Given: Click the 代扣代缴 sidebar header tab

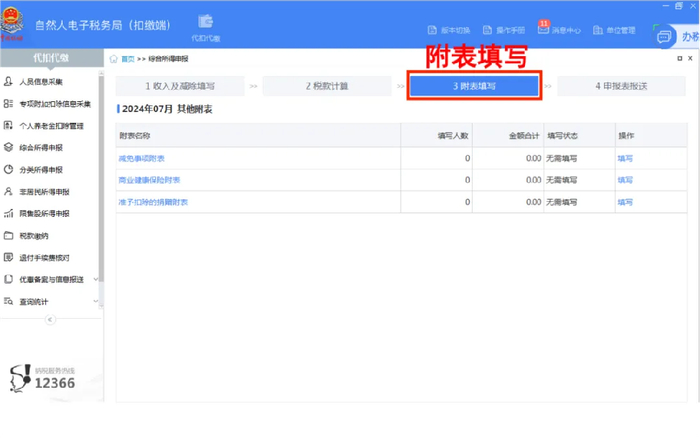Looking at the screenshot, I should [52, 58].
